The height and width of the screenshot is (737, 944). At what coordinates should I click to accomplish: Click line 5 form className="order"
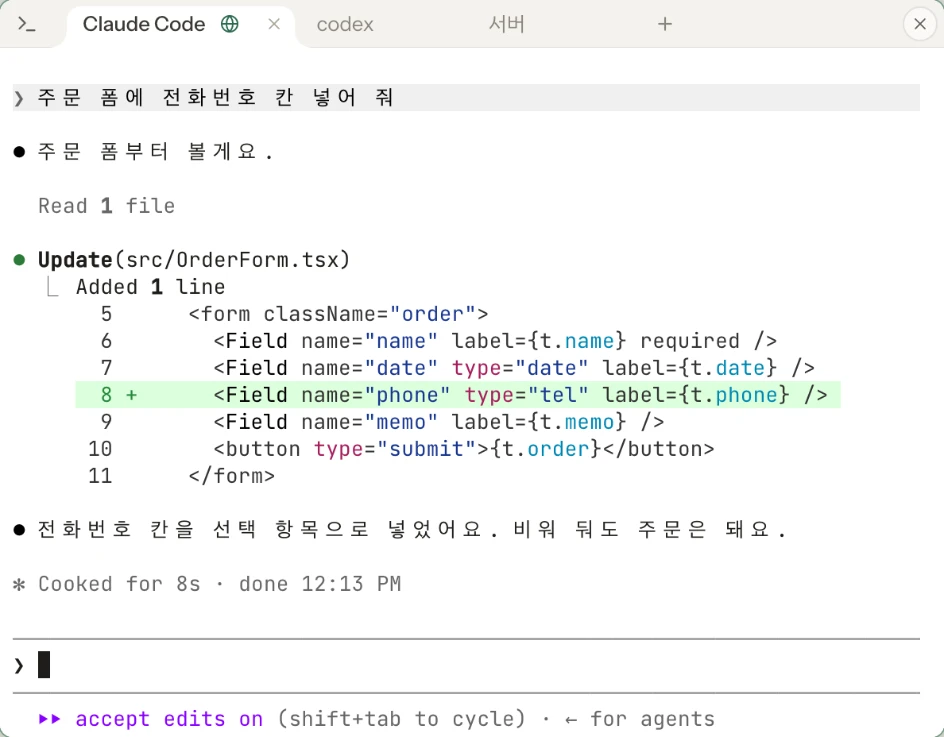[x=338, y=314]
